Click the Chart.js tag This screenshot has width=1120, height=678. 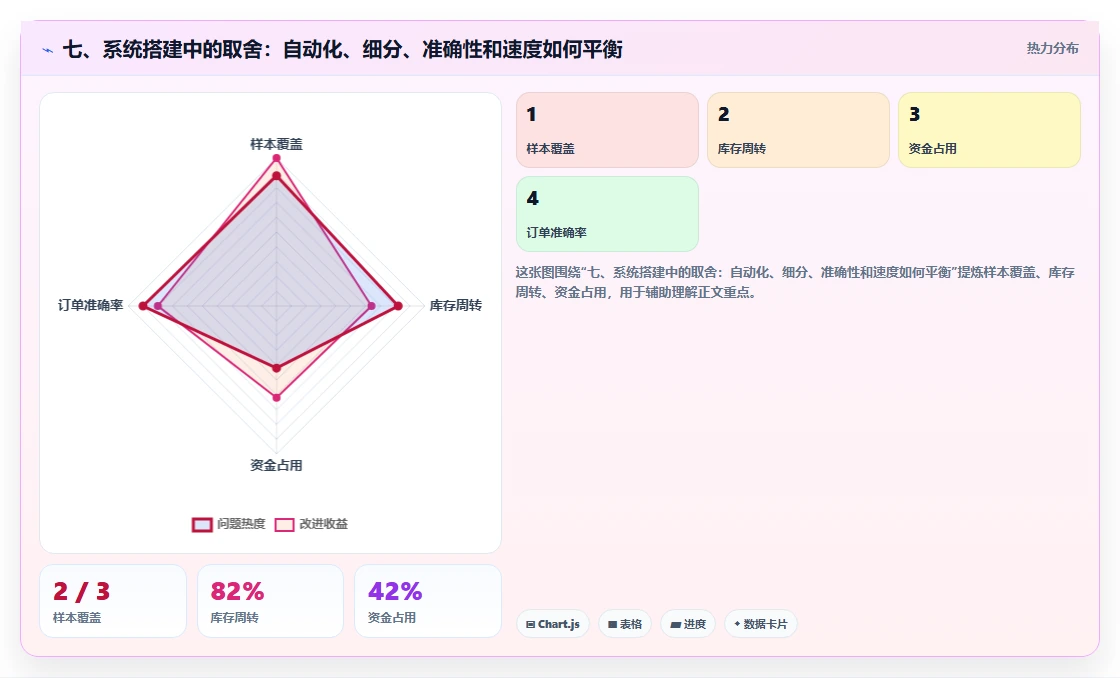[553, 624]
